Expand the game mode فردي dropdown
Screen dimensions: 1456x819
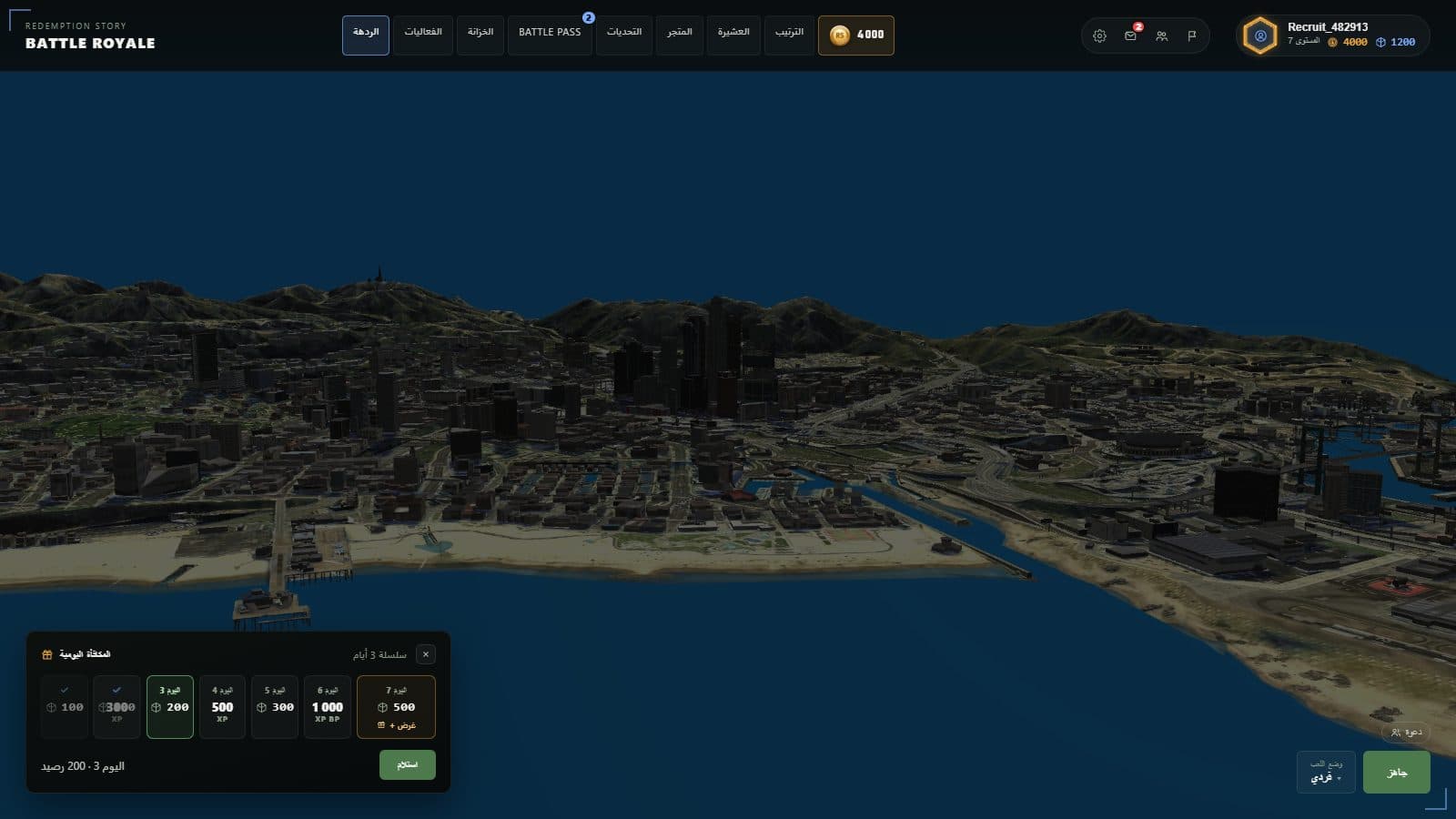1326,772
